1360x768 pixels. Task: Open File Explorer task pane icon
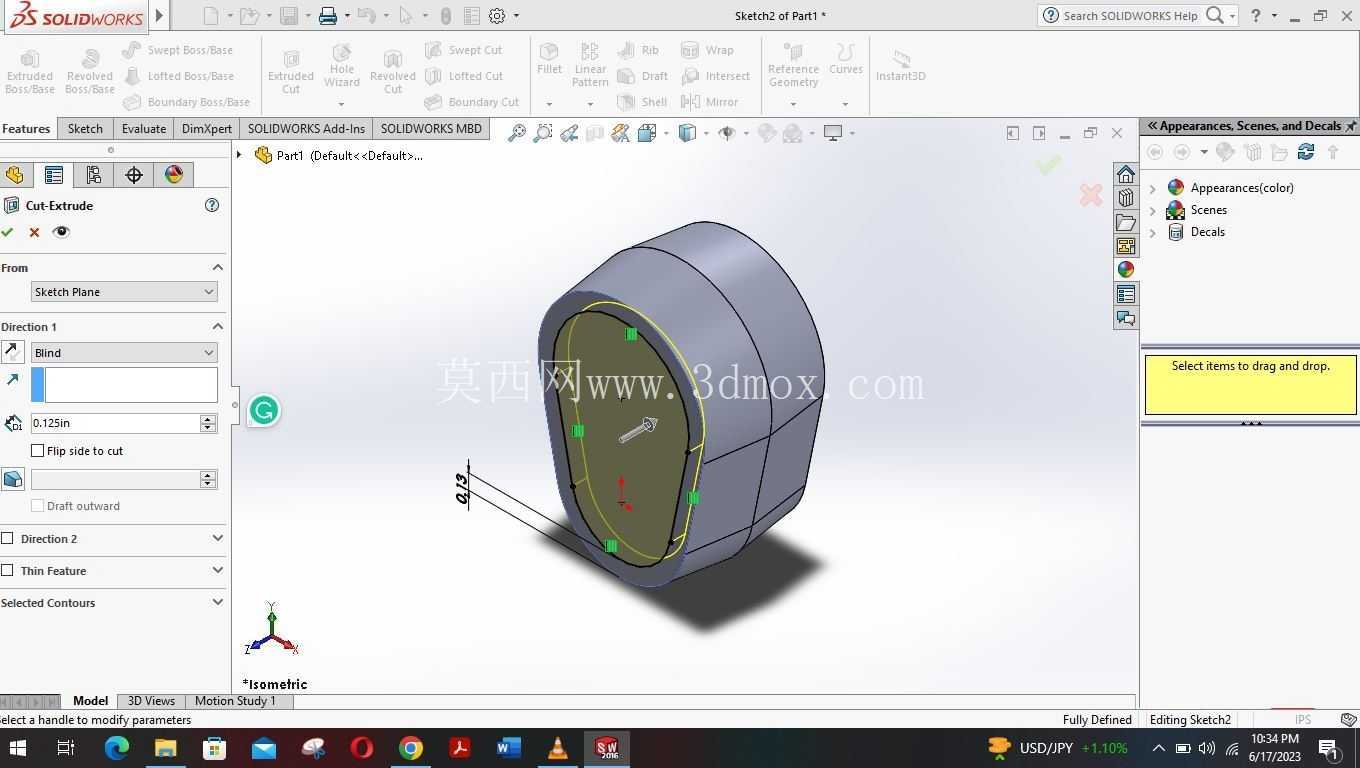(1126, 222)
